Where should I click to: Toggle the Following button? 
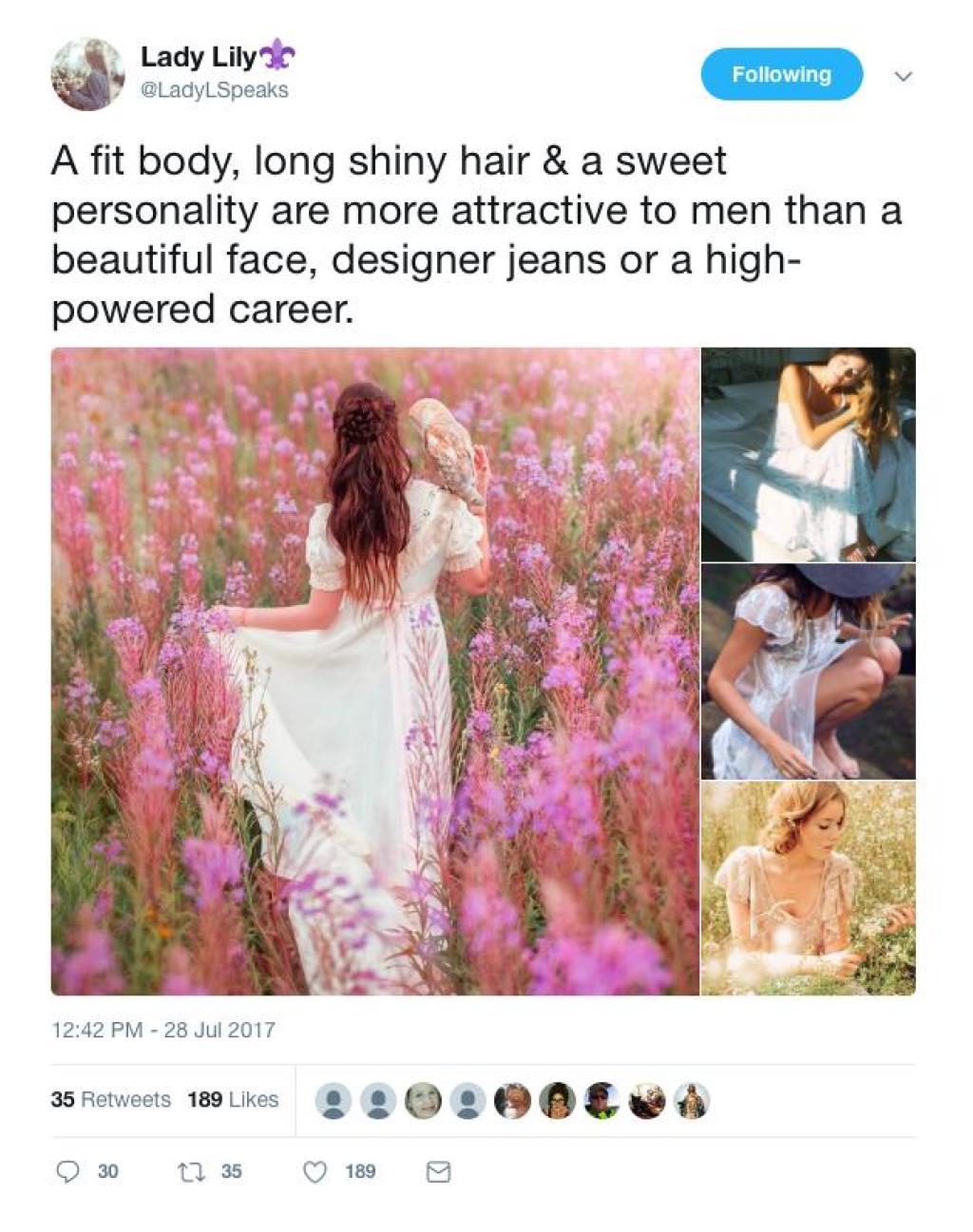(x=781, y=74)
